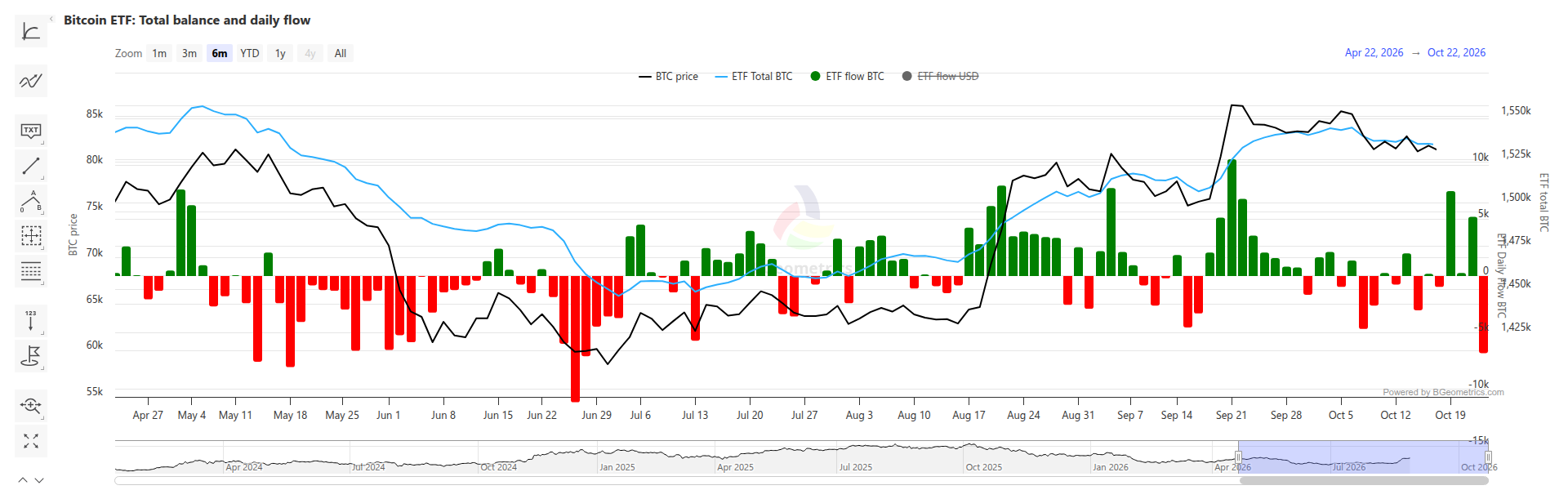Toggle full screen chart view
This screenshot has height=490, width=1568.
coord(31,441)
